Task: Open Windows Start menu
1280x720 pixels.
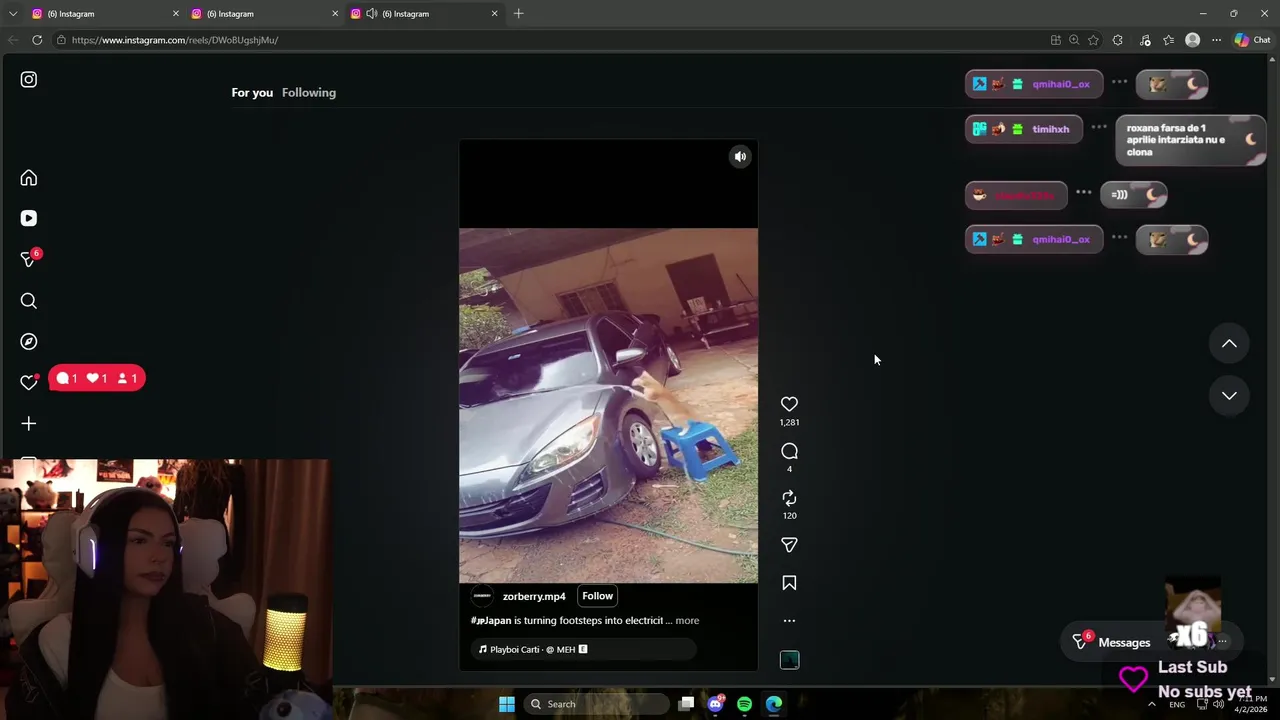Action: pyautogui.click(x=507, y=704)
